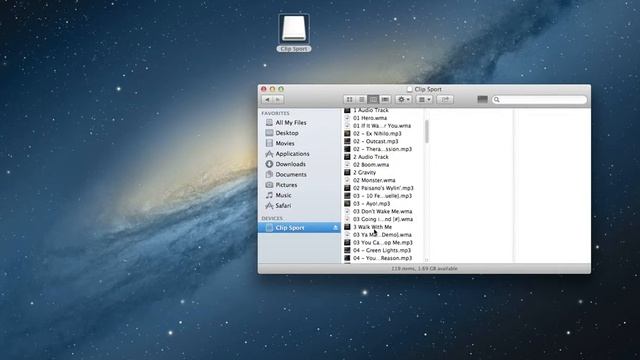Select file 01 If It Wa...r You.wma

(x=383, y=126)
